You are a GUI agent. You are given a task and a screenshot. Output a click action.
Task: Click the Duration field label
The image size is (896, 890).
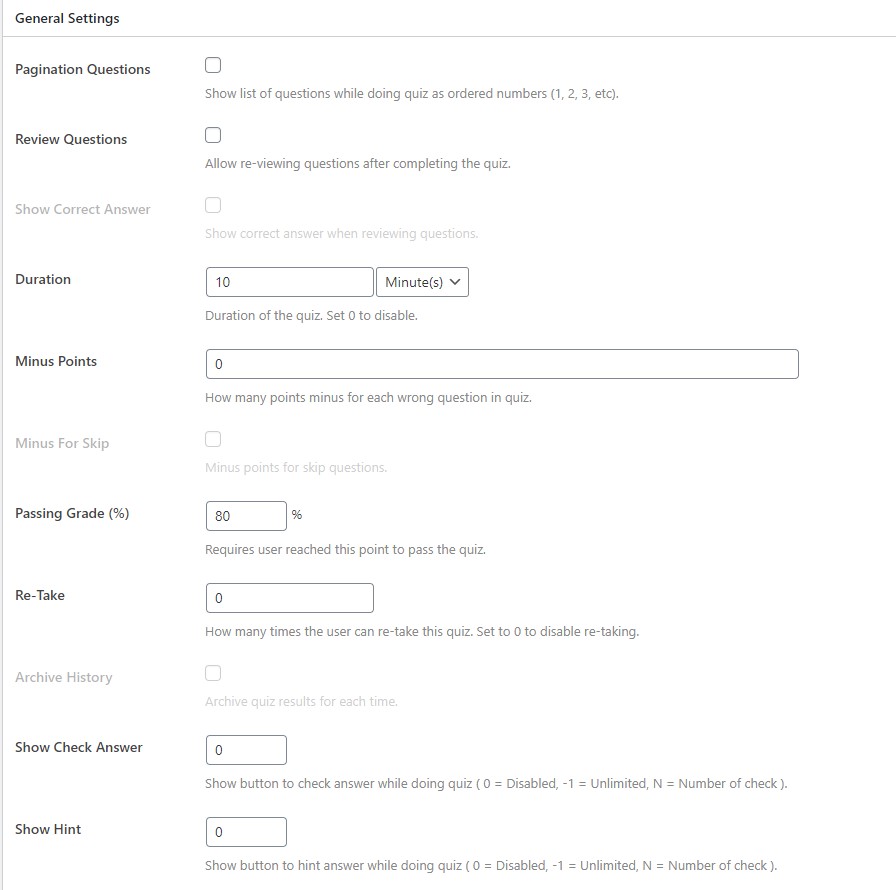coord(43,279)
